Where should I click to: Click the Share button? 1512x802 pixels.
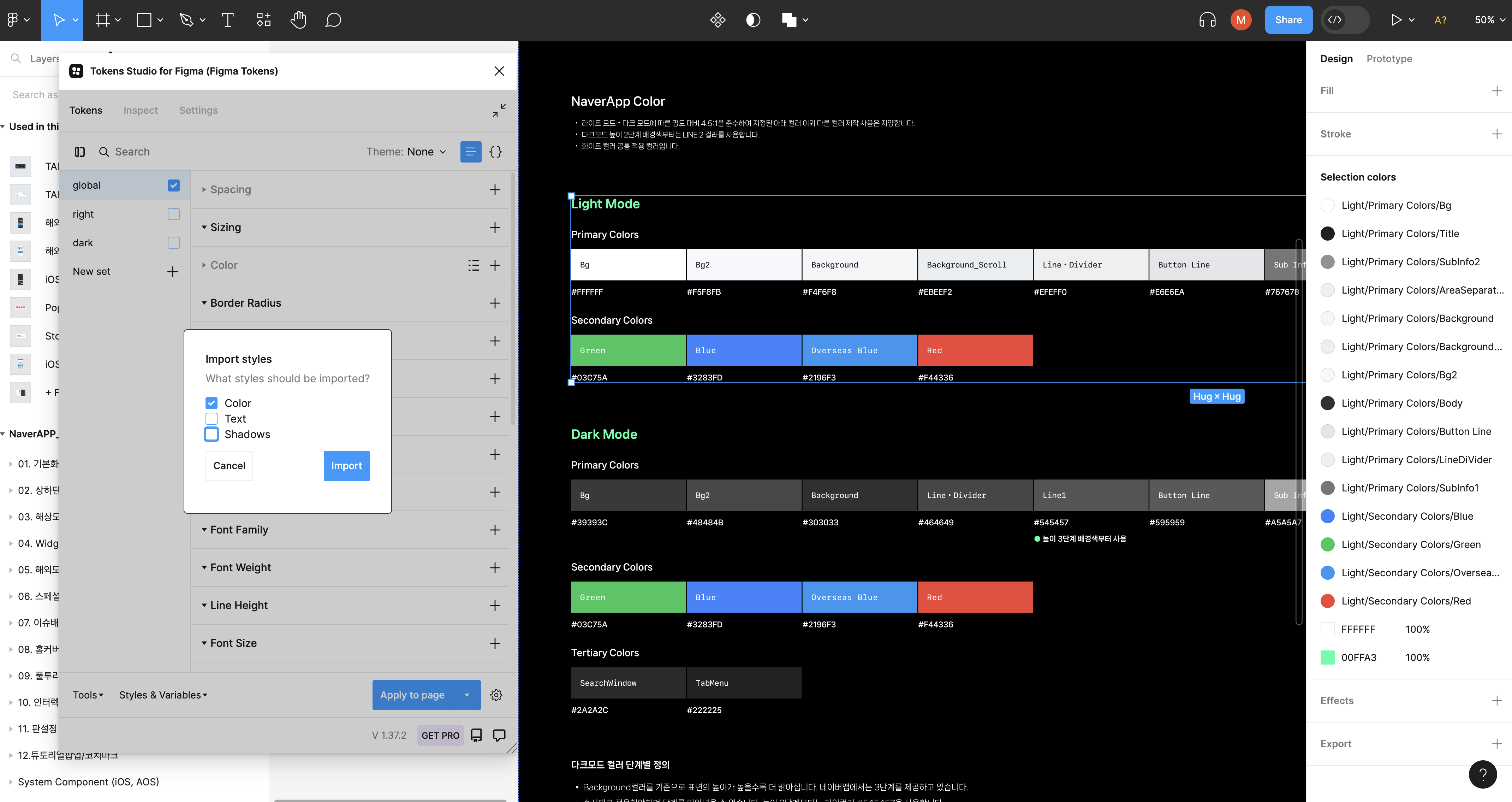coord(1288,20)
